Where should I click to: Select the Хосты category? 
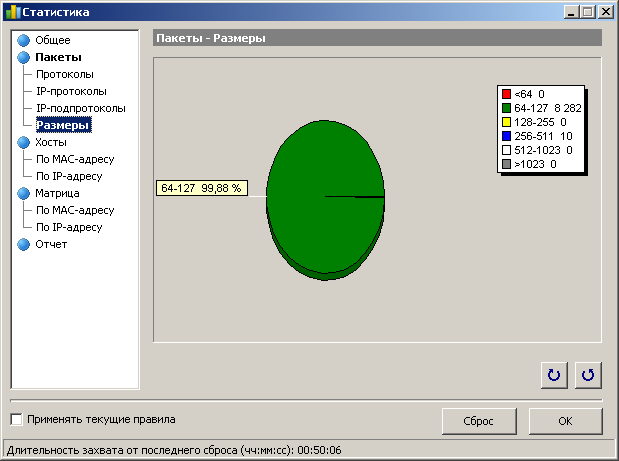click(51, 142)
